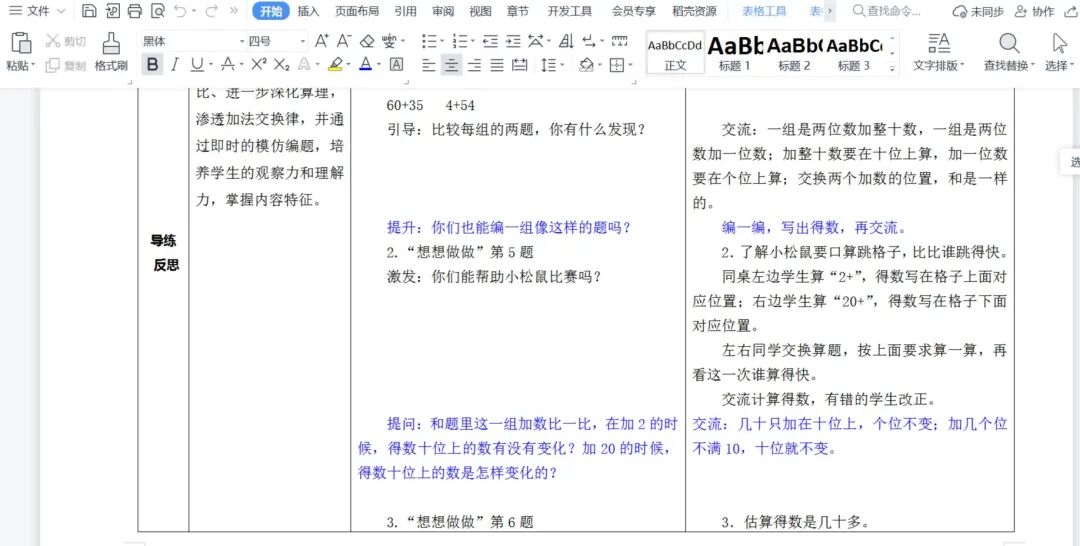Click the share/export icon at top right
The width and height of the screenshot is (1080, 546).
[x=1073, y=11]
